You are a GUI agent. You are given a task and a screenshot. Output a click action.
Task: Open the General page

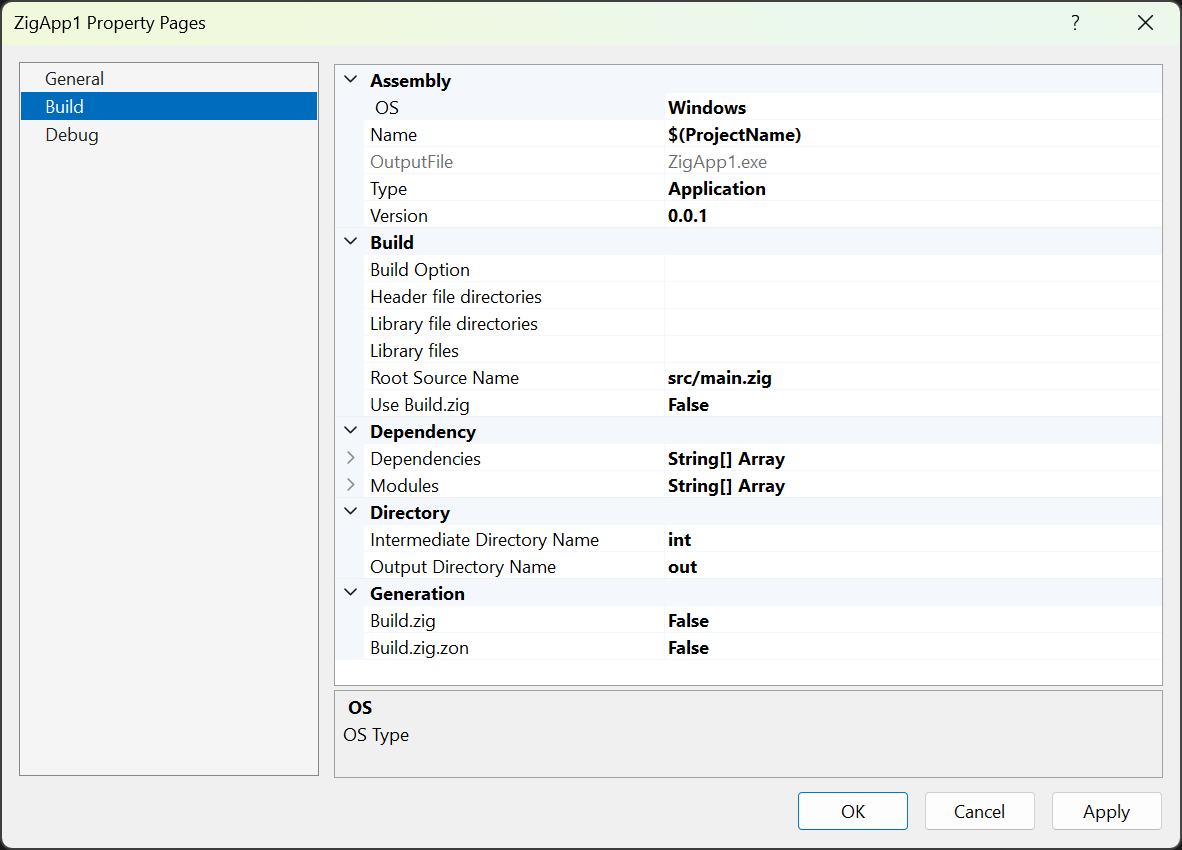point(75,79)
